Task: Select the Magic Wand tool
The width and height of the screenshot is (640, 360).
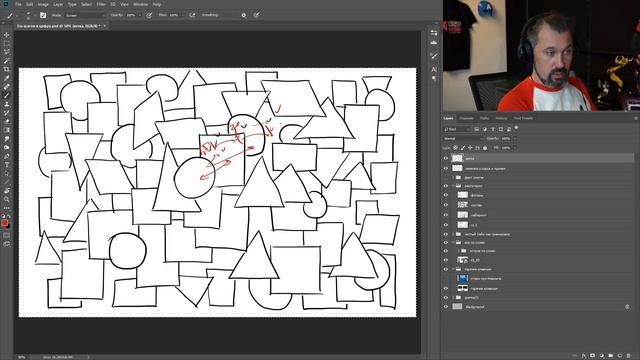Action: (x=7, y=61)
